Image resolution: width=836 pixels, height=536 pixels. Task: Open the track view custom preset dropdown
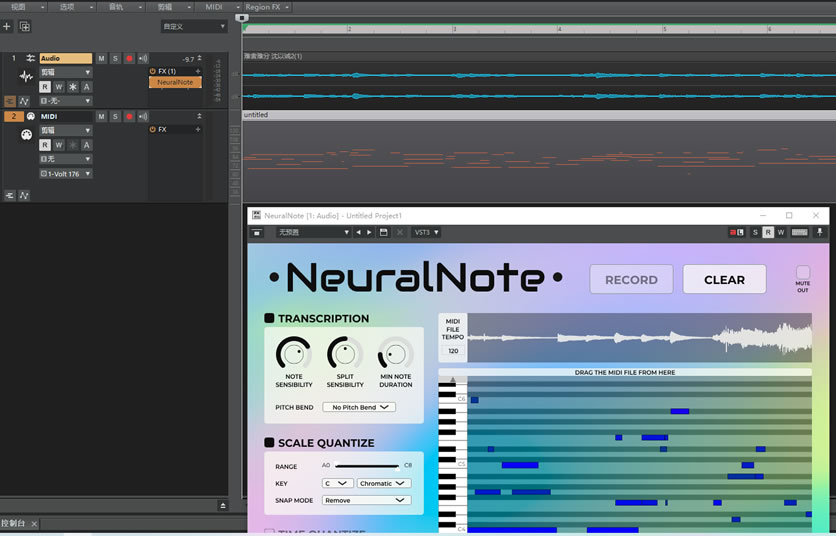[194, 27]
